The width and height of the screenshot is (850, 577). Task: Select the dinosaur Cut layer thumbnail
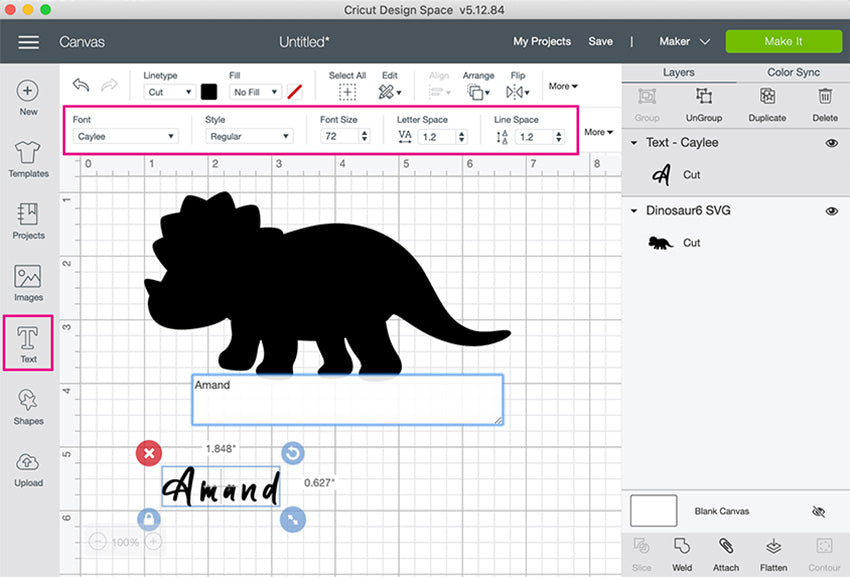(x=660, y=242)
